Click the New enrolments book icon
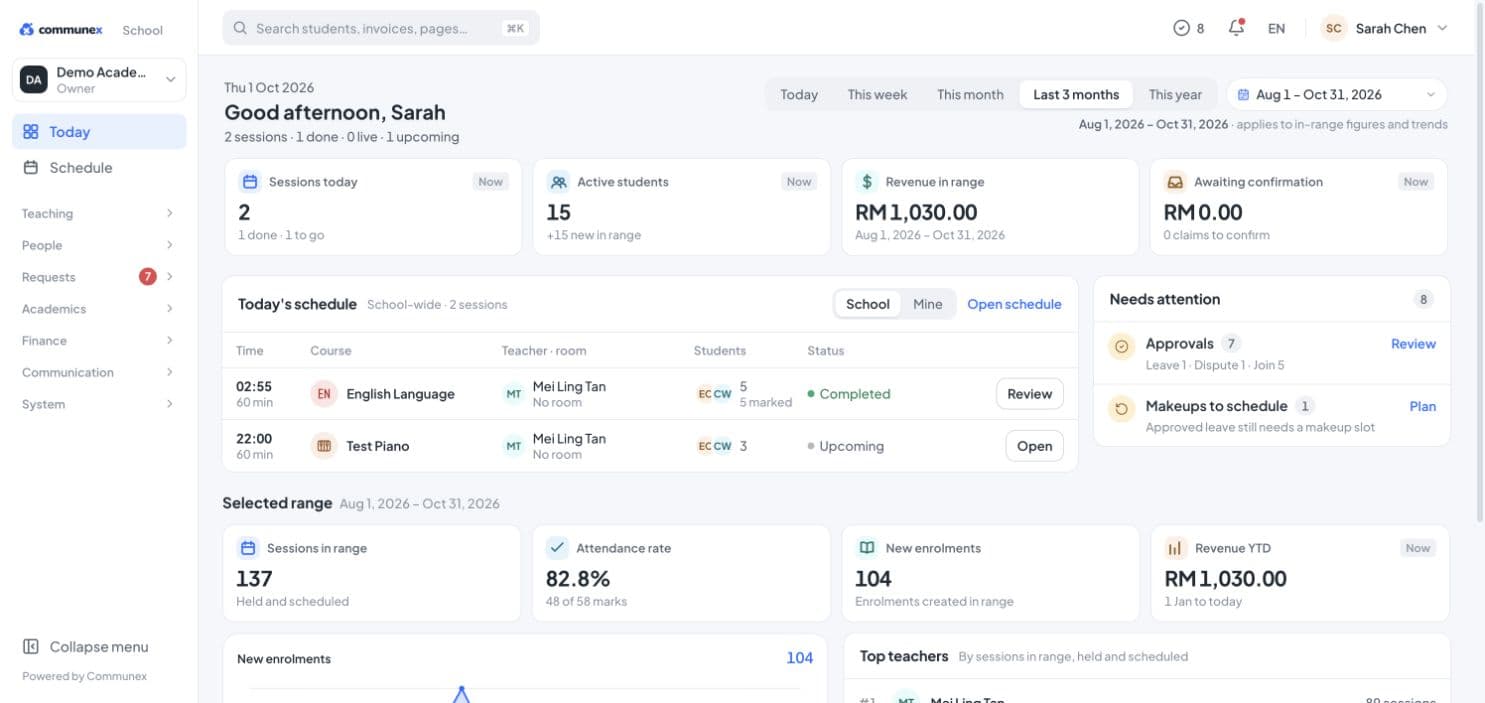1485x703 pixels. point(867,548)
